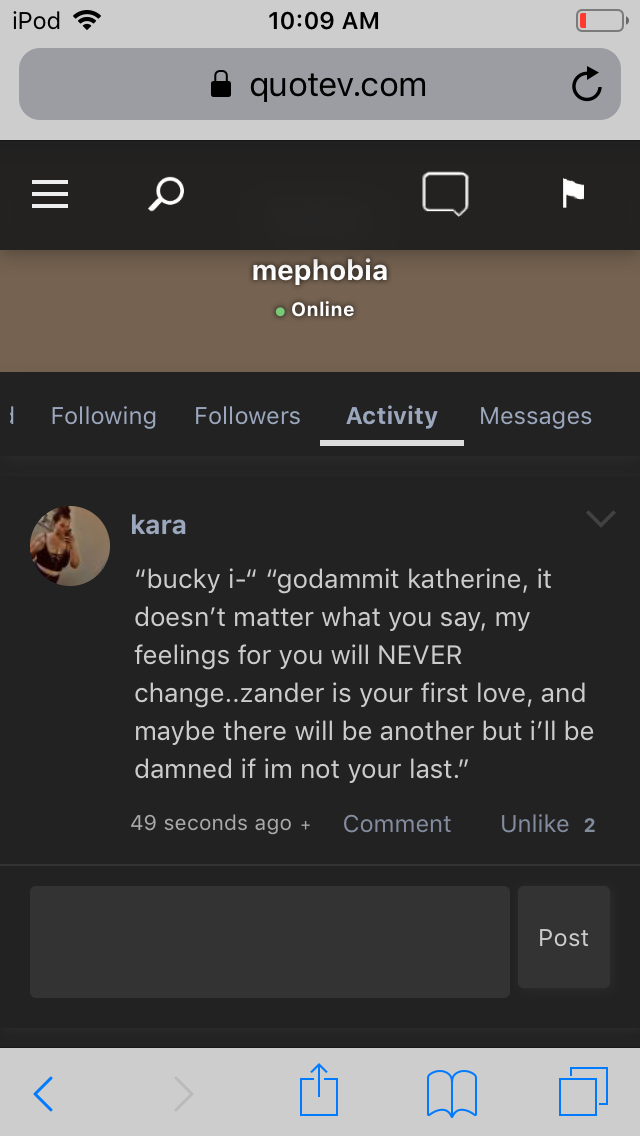Tap the flag icon in header

point(573,194)
